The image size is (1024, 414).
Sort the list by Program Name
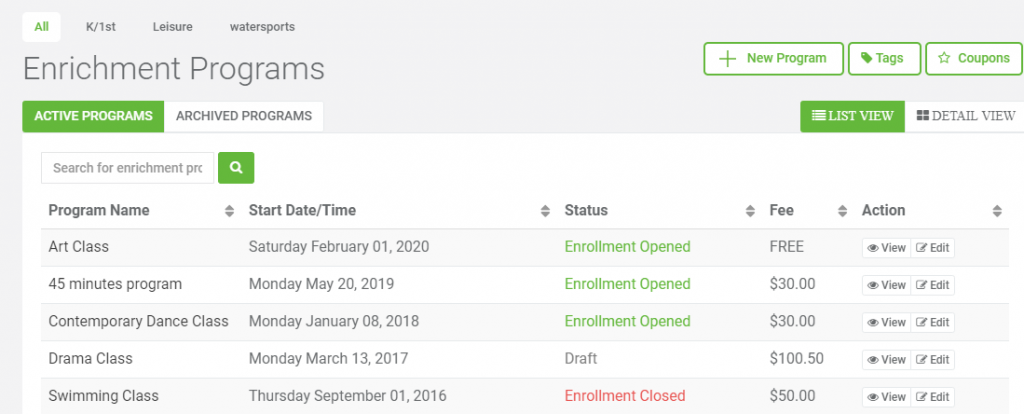pos(229,211)
